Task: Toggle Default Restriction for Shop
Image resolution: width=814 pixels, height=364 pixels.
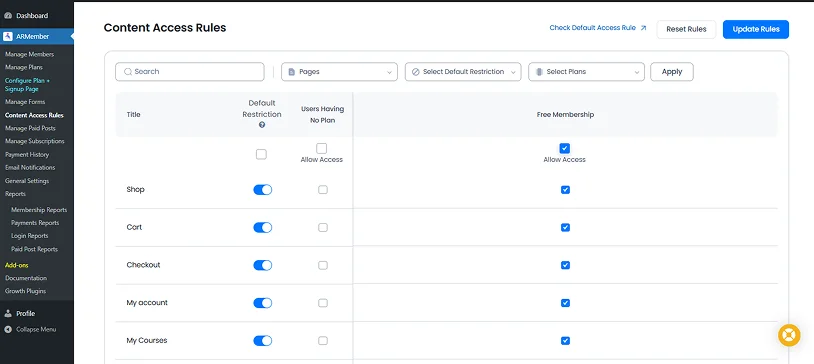Action: [x=263, y=190]
